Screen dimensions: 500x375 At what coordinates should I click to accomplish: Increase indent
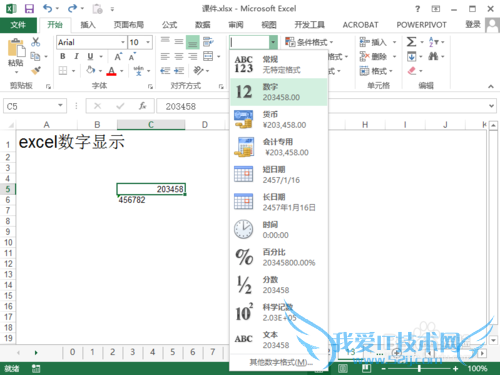[179, 71]
